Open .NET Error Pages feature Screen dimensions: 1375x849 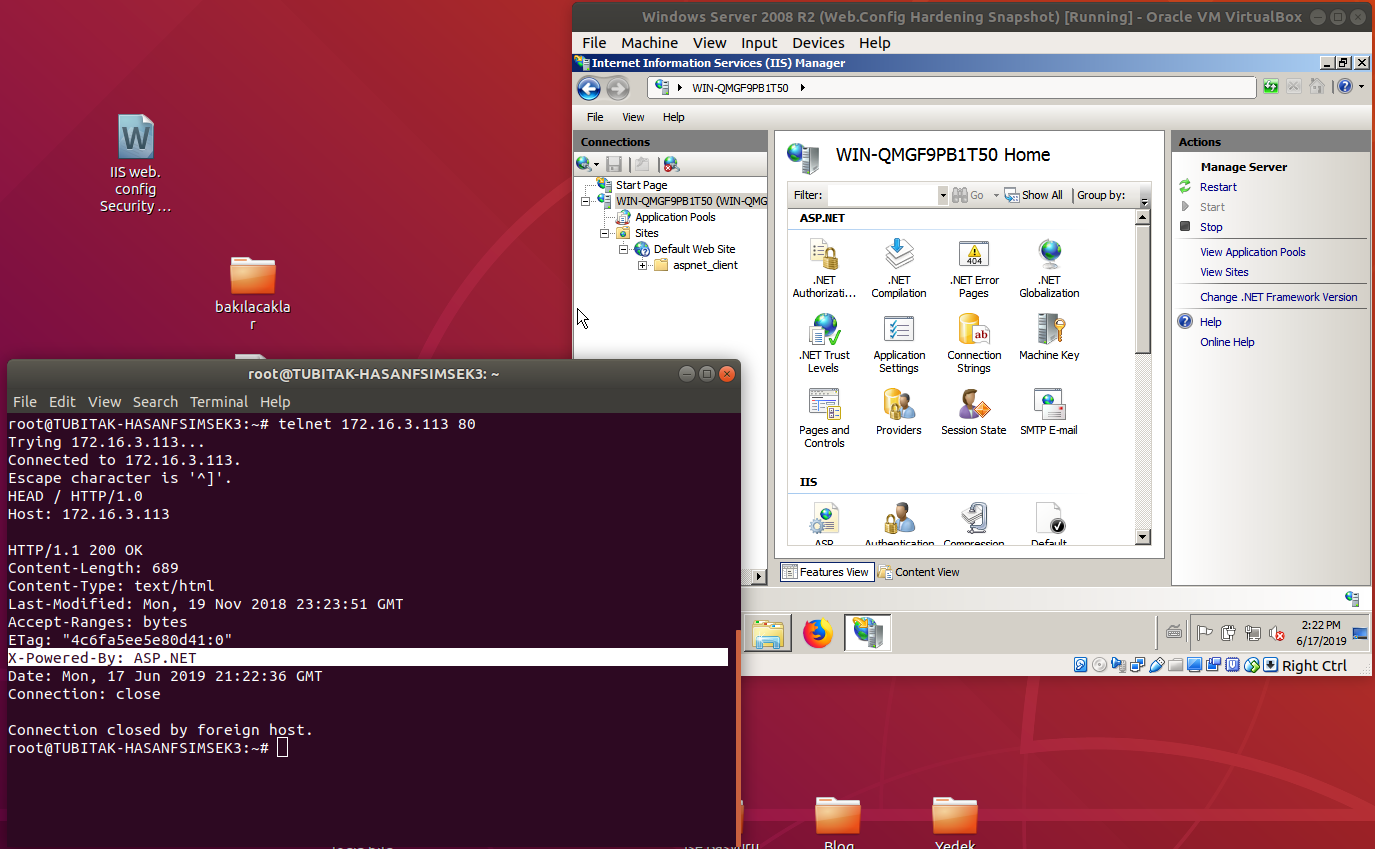pos(974,268)
